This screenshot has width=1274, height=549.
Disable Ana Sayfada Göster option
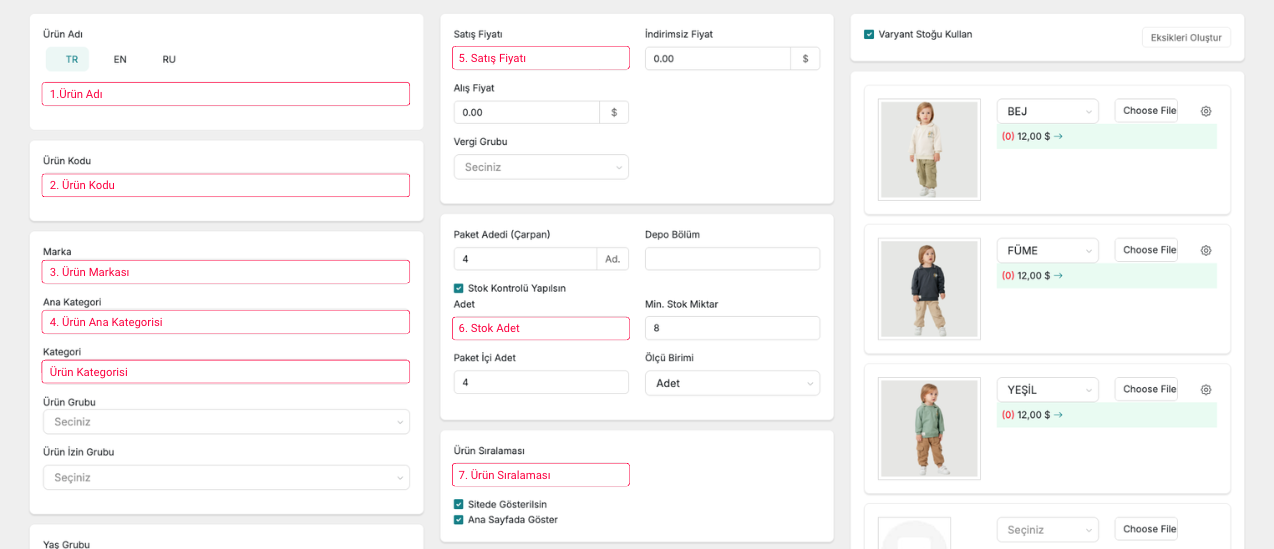459,520
